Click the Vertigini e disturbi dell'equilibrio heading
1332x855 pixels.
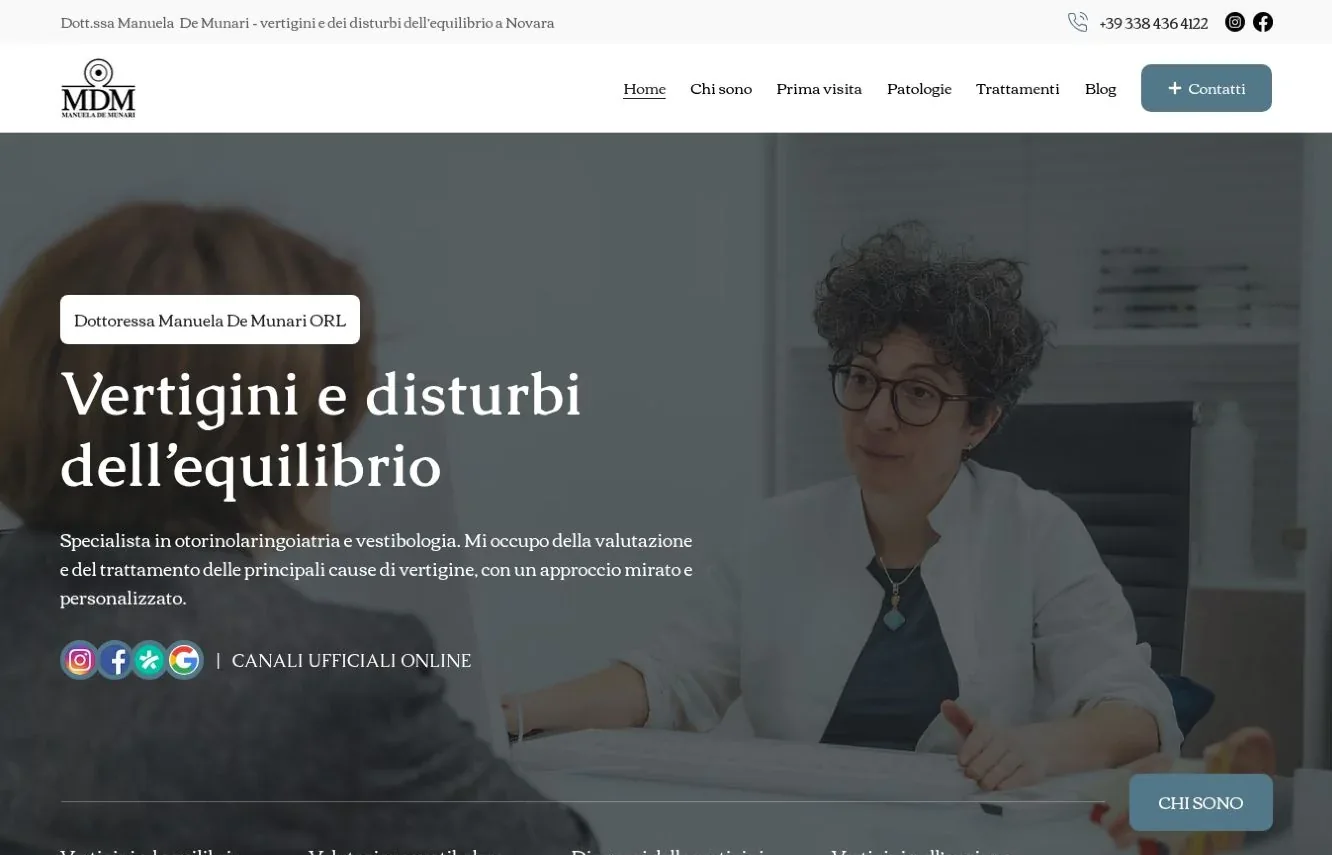pyautogui.click(x=321, y=429)
